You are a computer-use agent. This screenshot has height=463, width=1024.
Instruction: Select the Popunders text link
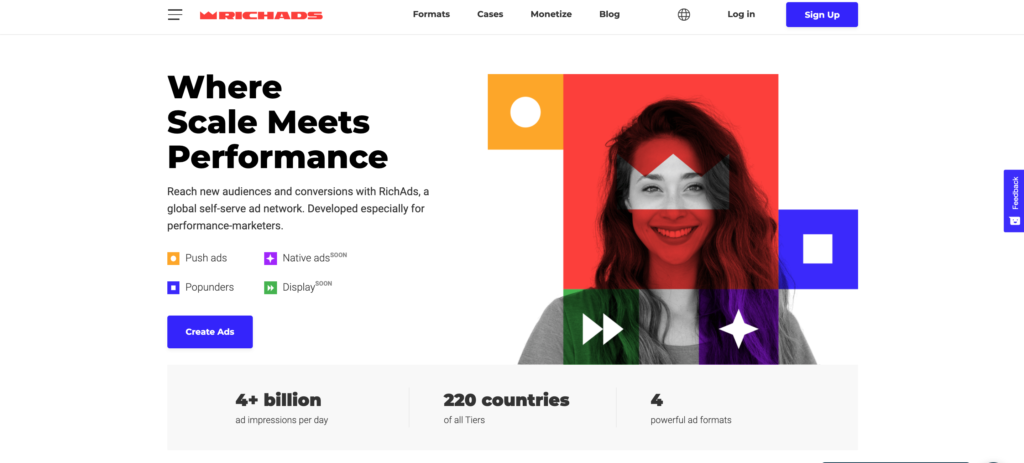point(209,287)
